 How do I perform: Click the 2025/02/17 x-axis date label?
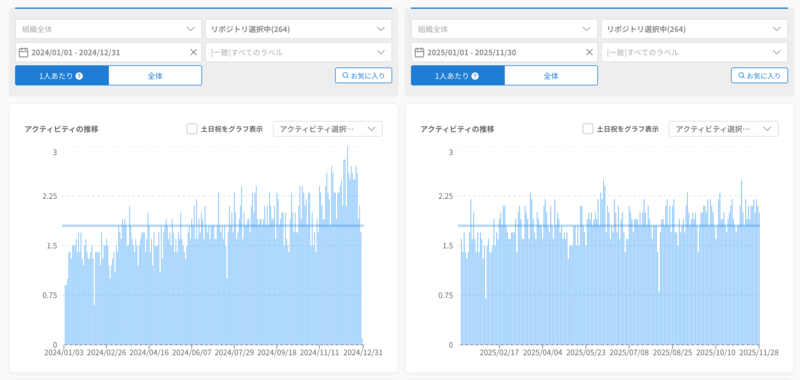(499, 352)
